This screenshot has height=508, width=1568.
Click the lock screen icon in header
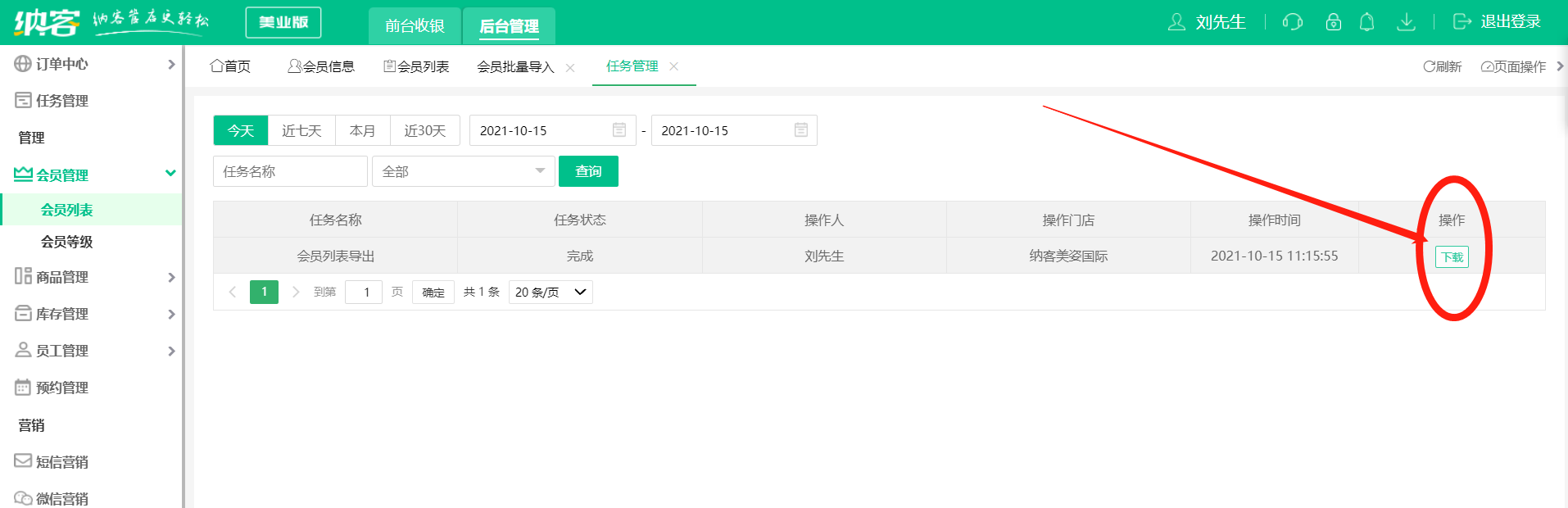[x=1334, y=22]
